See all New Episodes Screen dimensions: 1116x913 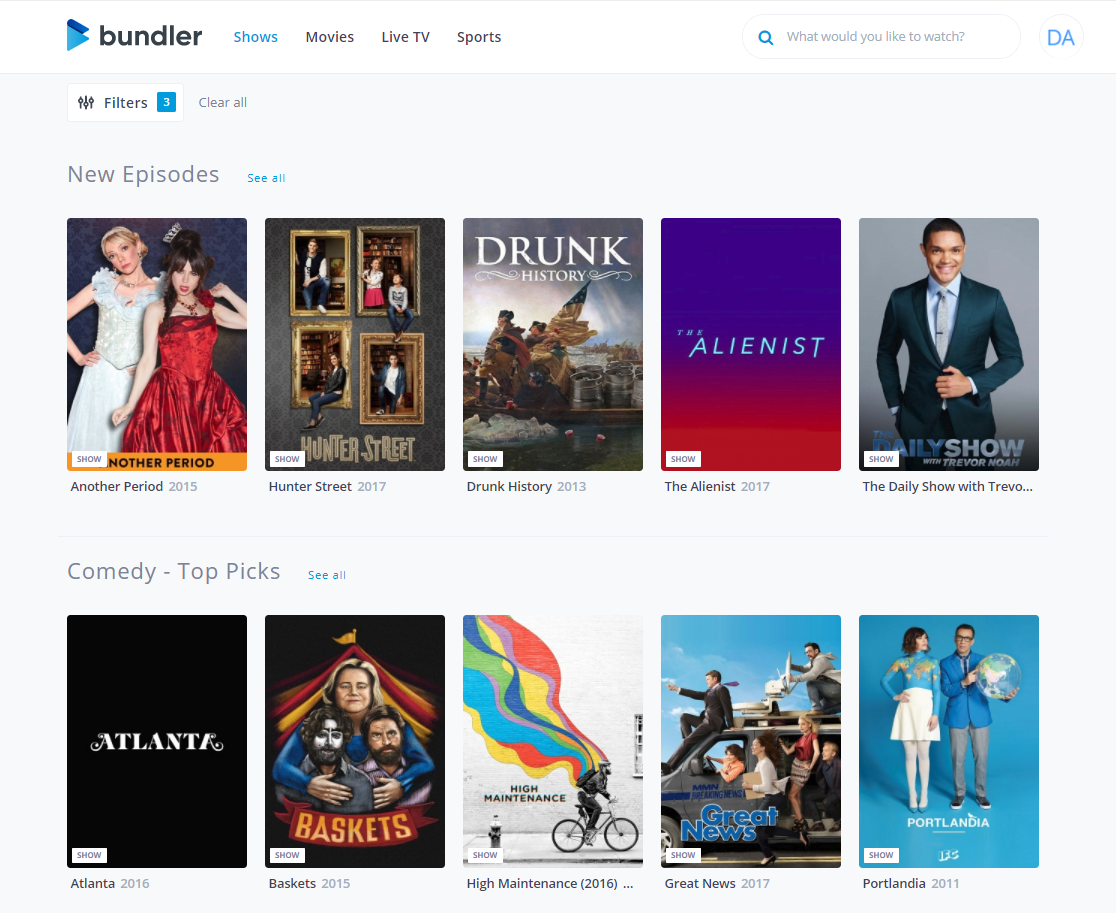coord(266,177)
